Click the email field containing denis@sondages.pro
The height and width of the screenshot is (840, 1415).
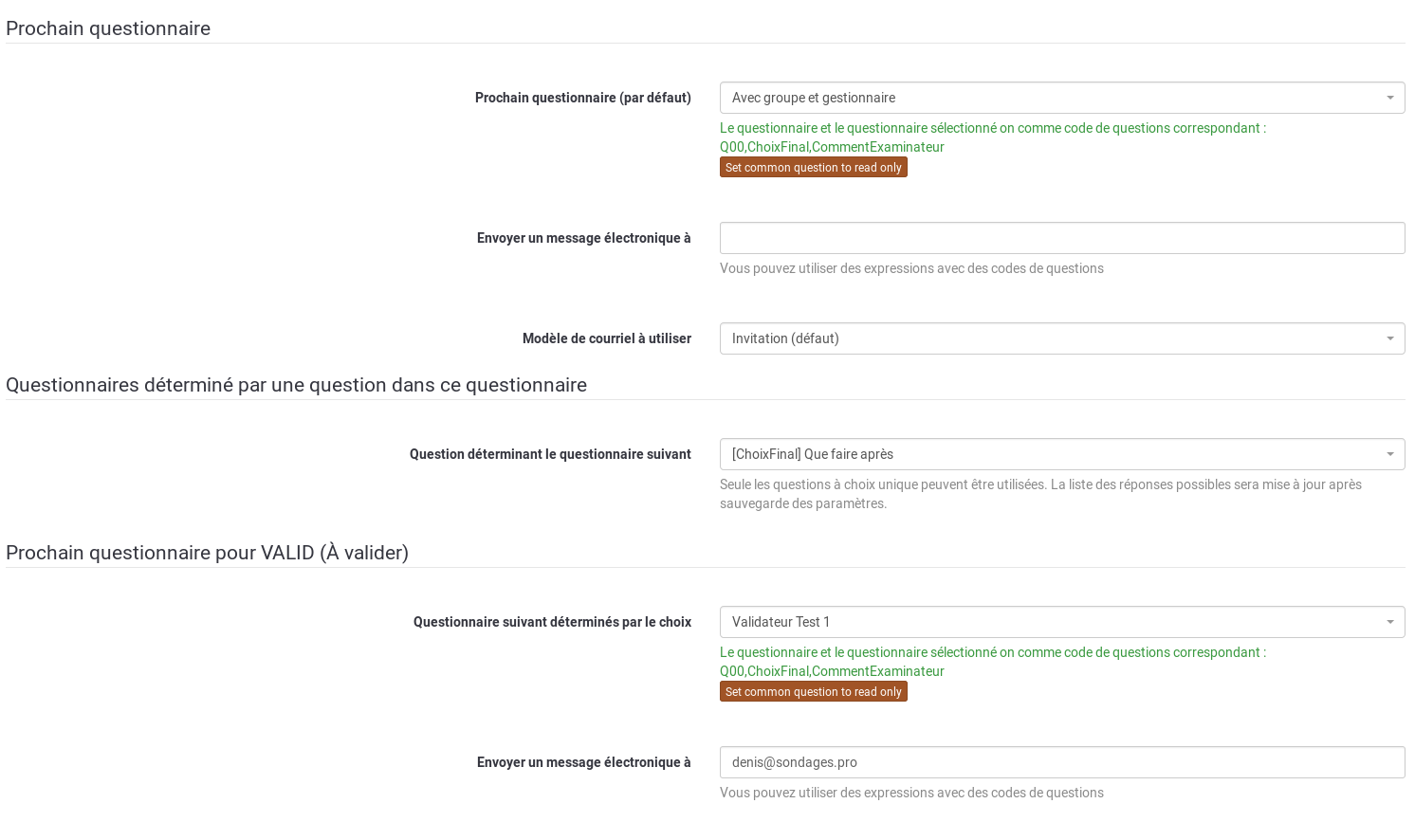pyautogui.click(x=1061, y=762)
